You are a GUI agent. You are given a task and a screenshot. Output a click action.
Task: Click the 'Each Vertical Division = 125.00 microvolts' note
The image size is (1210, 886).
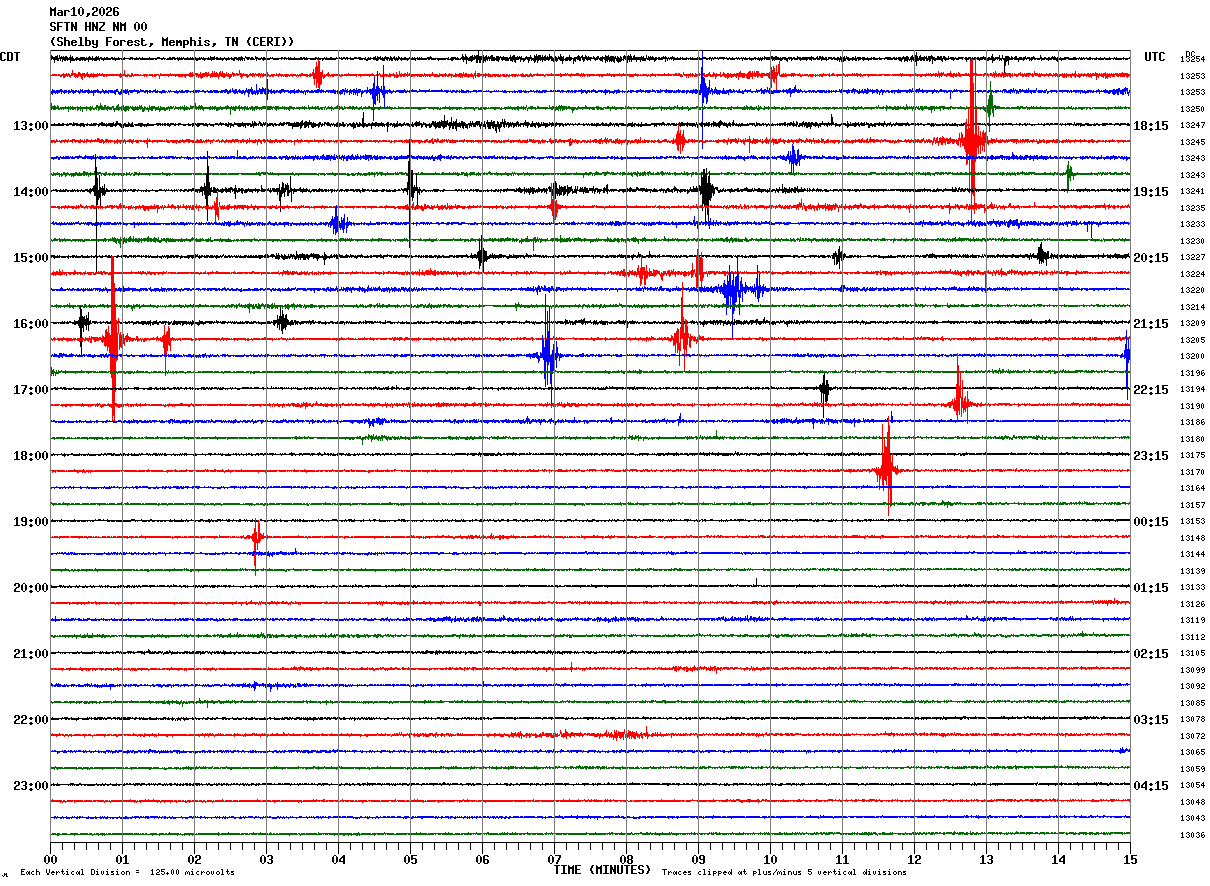tap(127, 873)
